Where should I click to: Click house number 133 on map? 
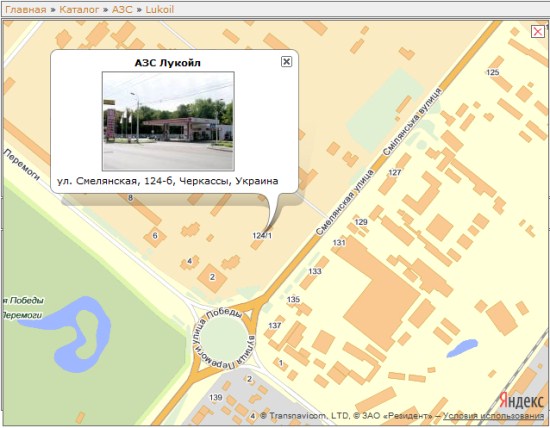315,271
